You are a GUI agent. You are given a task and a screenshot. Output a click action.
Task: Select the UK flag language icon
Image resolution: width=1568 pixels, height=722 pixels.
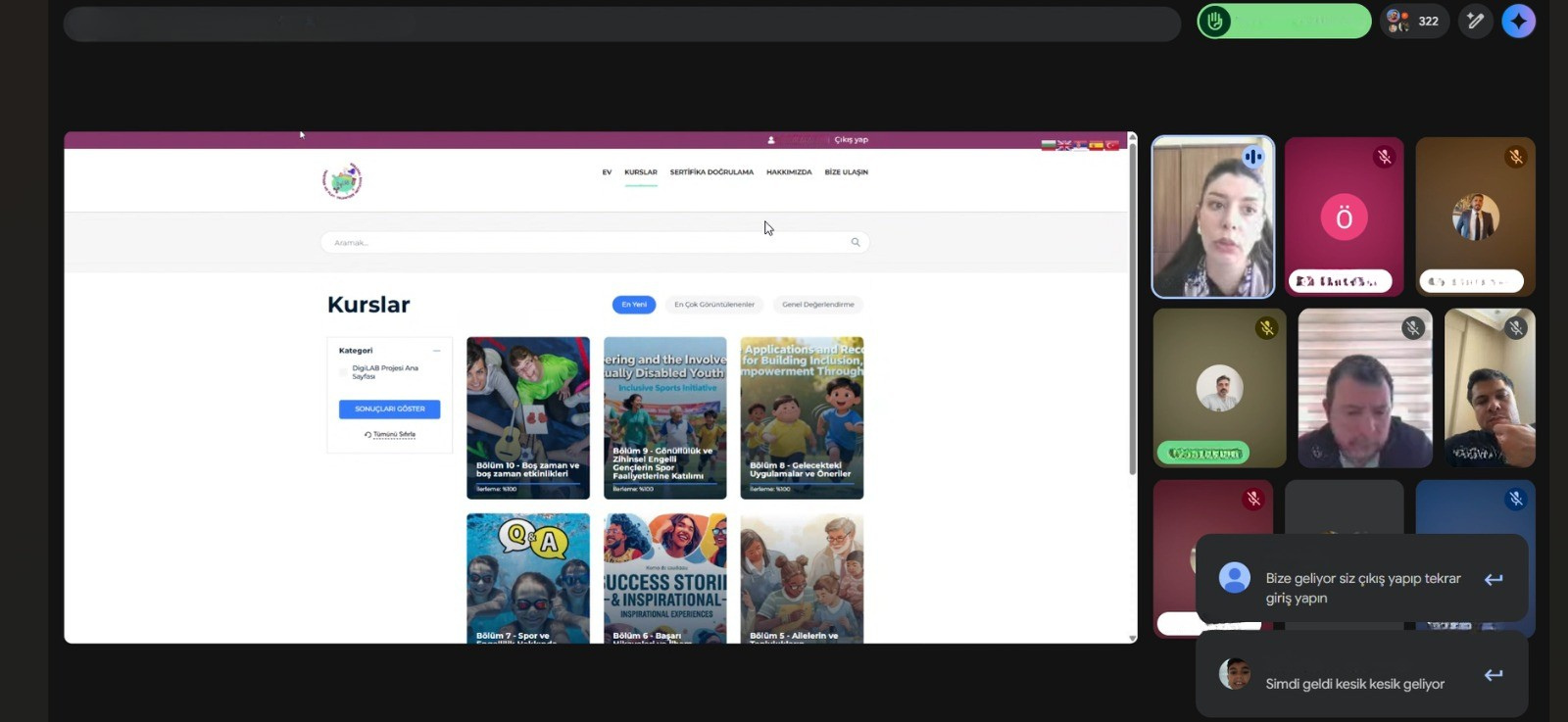1064,145
